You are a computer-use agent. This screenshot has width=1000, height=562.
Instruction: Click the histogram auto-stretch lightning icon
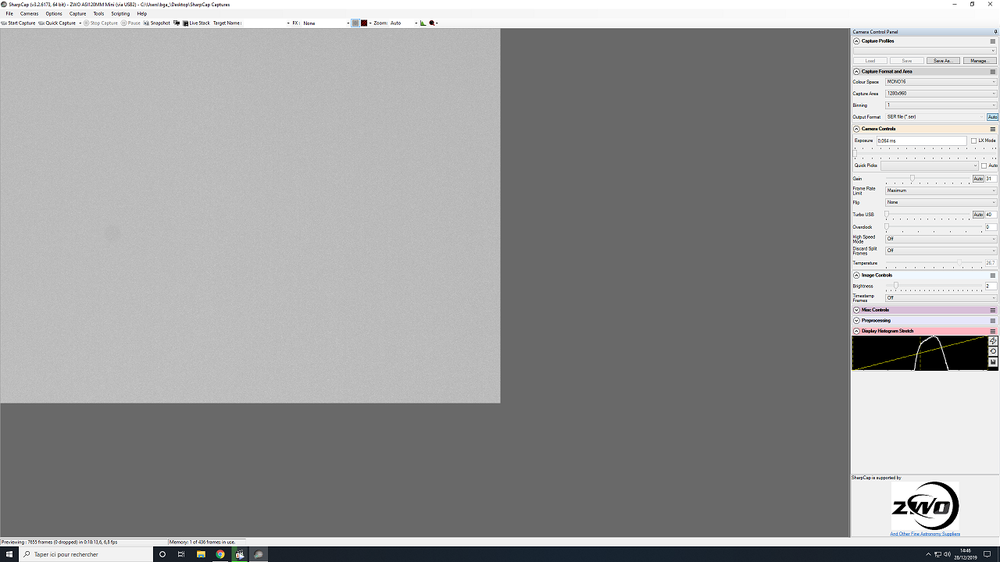(993, 341)
